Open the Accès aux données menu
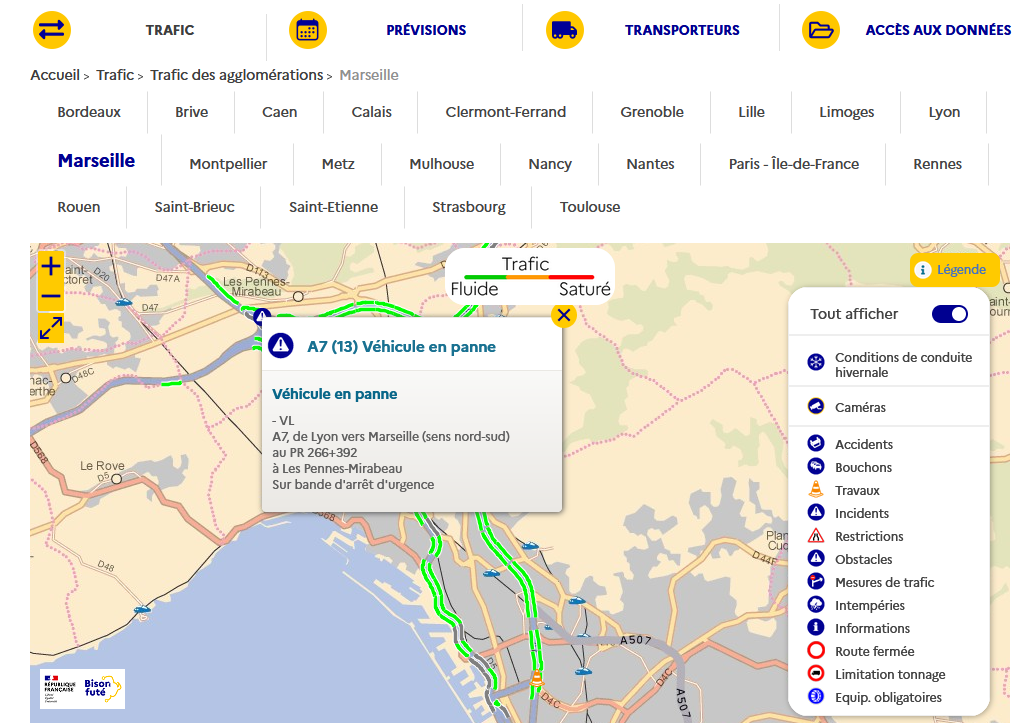1033x723 pixels. pos(938,30)
